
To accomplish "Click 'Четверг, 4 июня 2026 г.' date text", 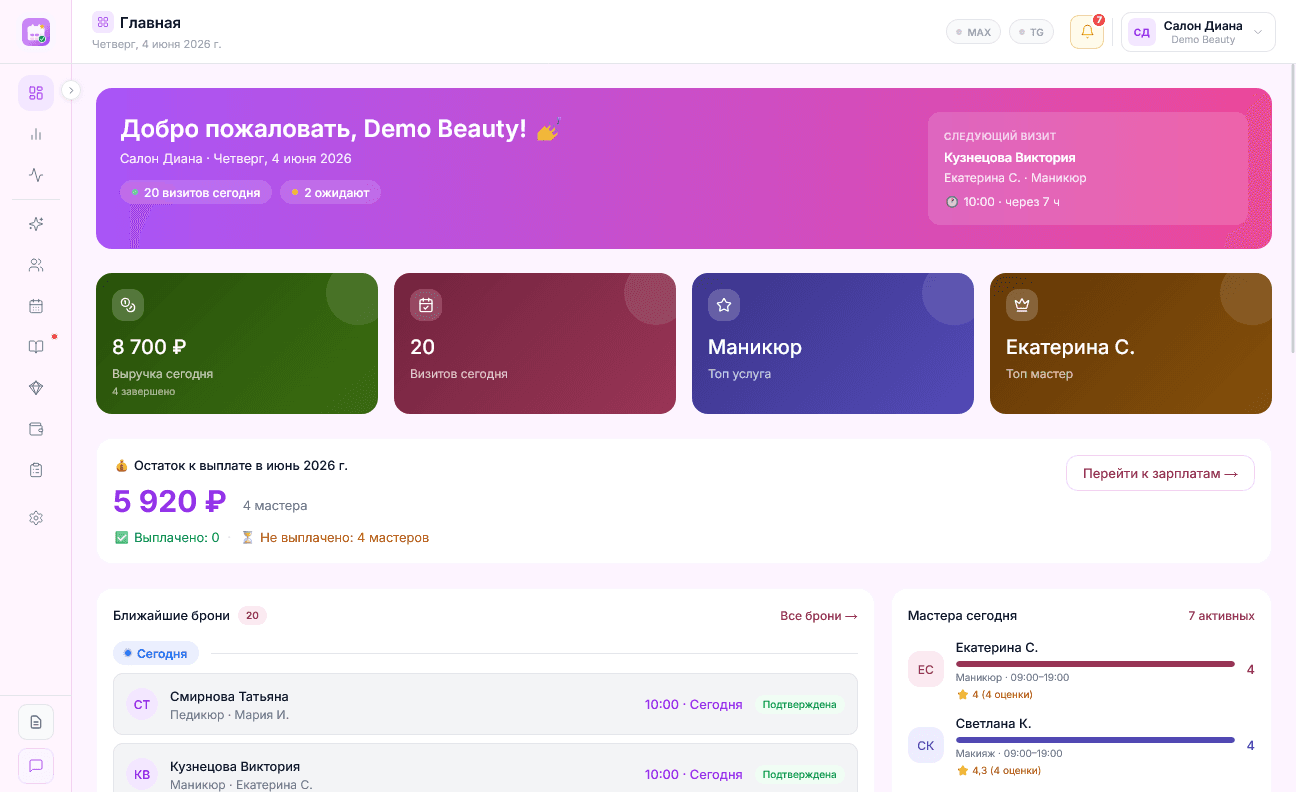I will point(157,44).
